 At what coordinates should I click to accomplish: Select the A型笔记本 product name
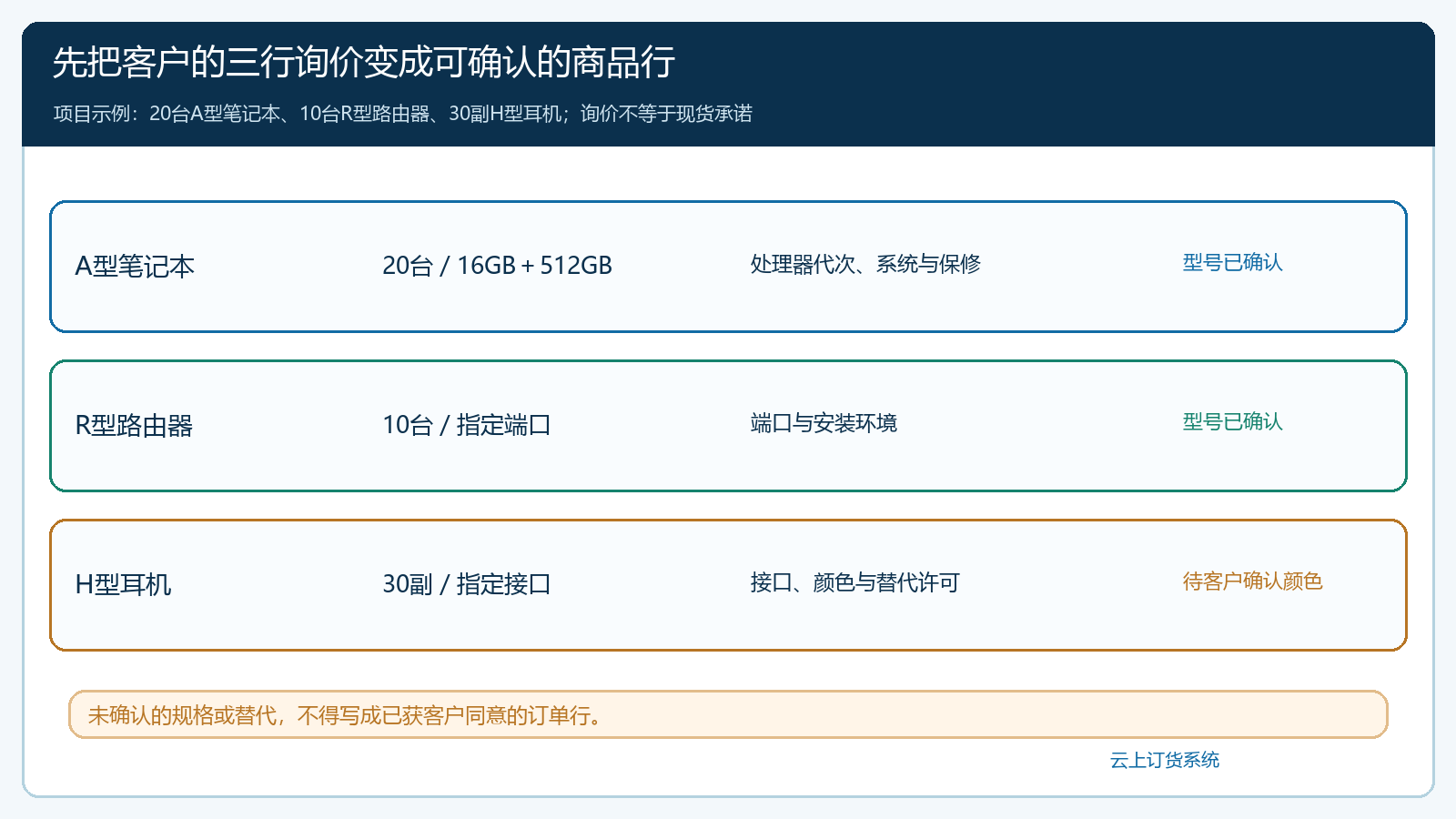135,267
